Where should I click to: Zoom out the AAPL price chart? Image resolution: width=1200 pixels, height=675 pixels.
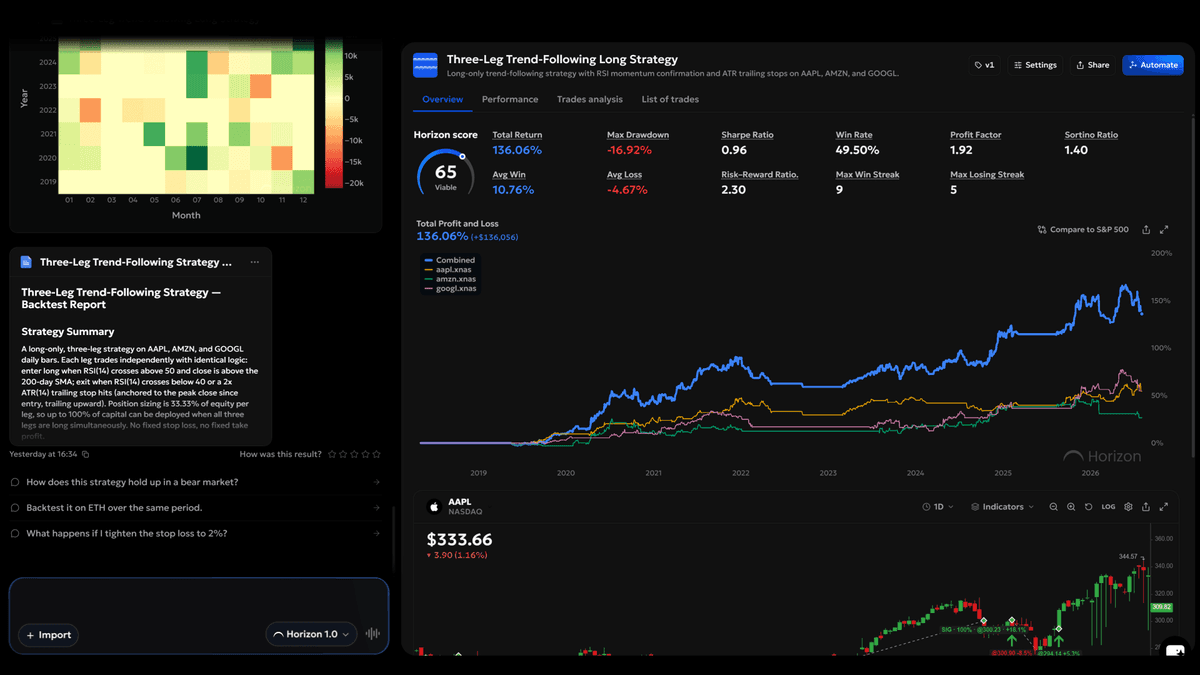pyautogui.click(x=1053, y=507)
